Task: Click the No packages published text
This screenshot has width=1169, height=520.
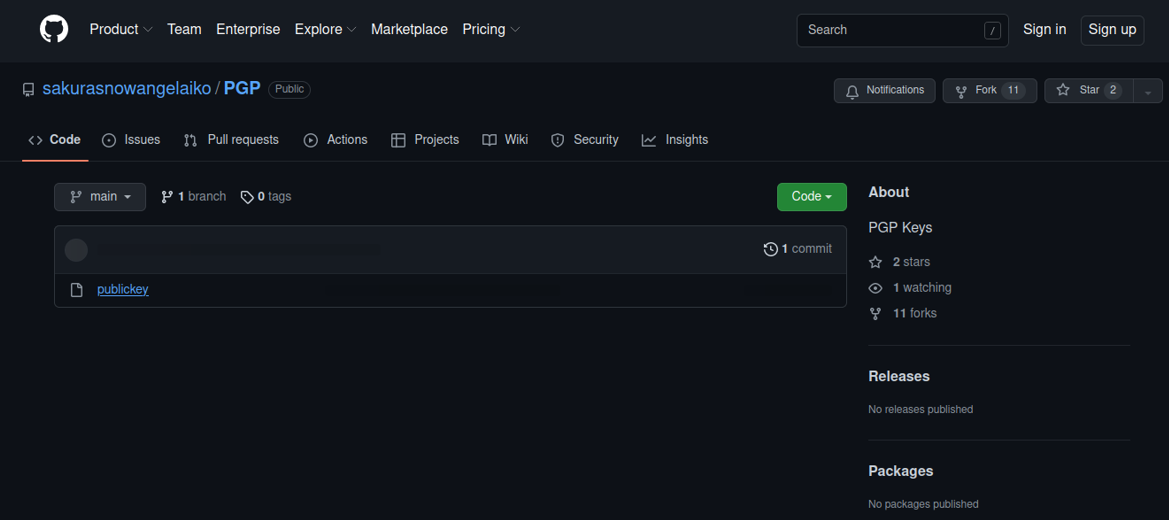Action: pyautogui.click(x=924, y=504)
